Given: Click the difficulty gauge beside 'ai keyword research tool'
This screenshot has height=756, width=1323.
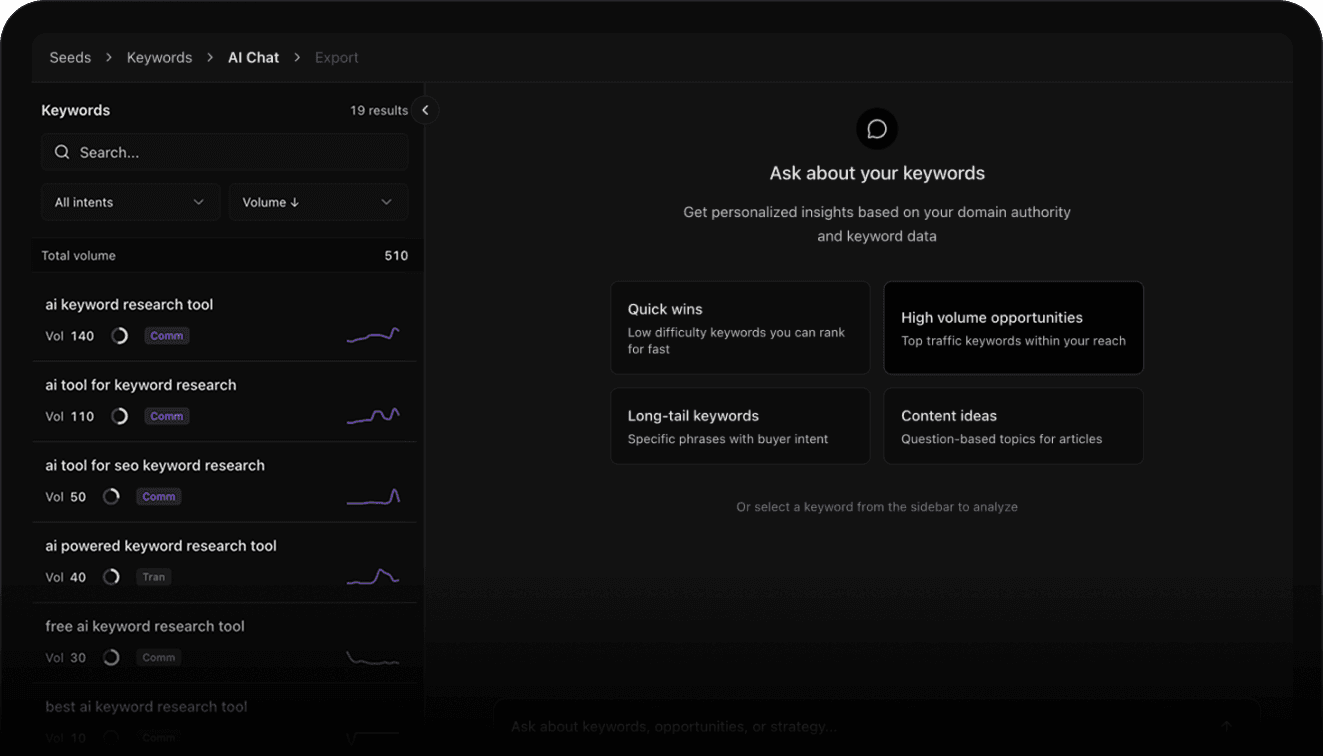Looking at the screenshot, I should coord(120,335).
